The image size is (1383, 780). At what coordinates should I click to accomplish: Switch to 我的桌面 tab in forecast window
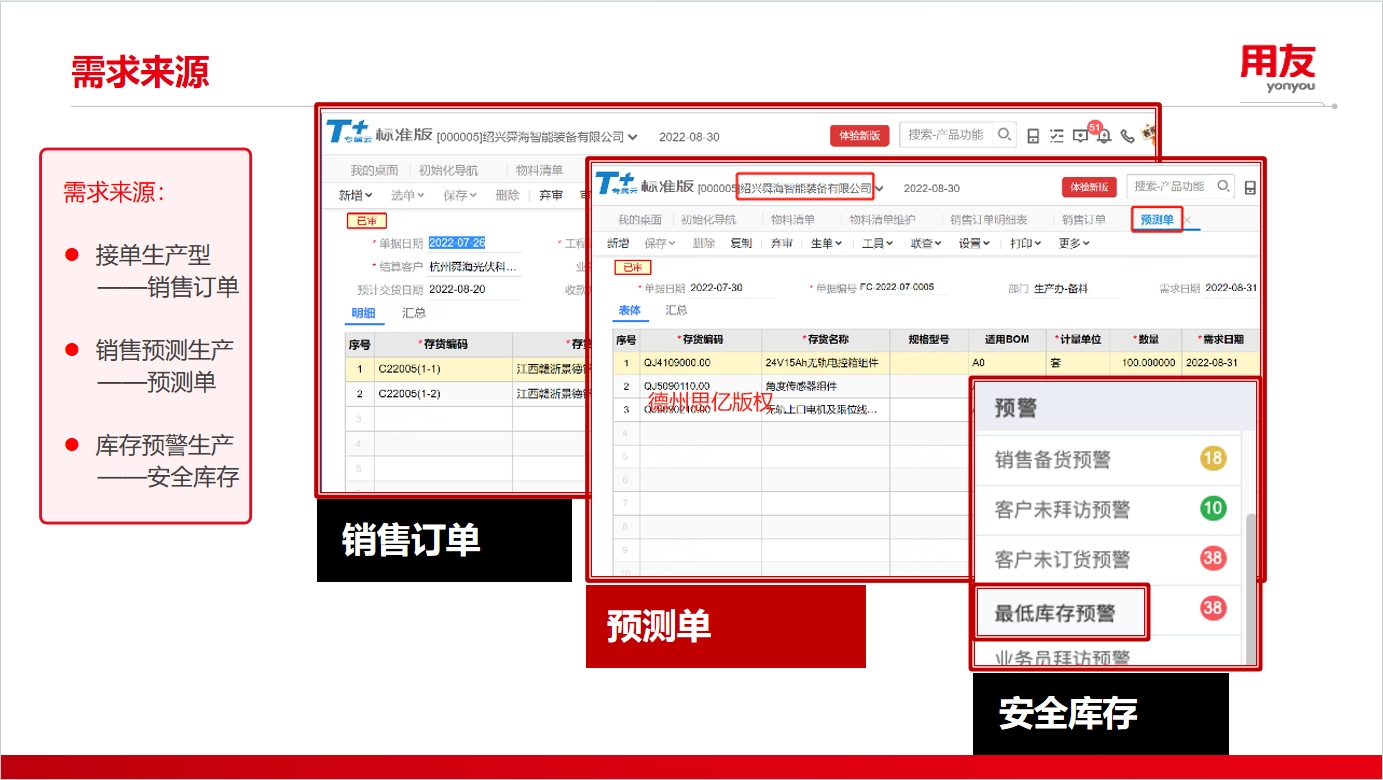(639, 220)
